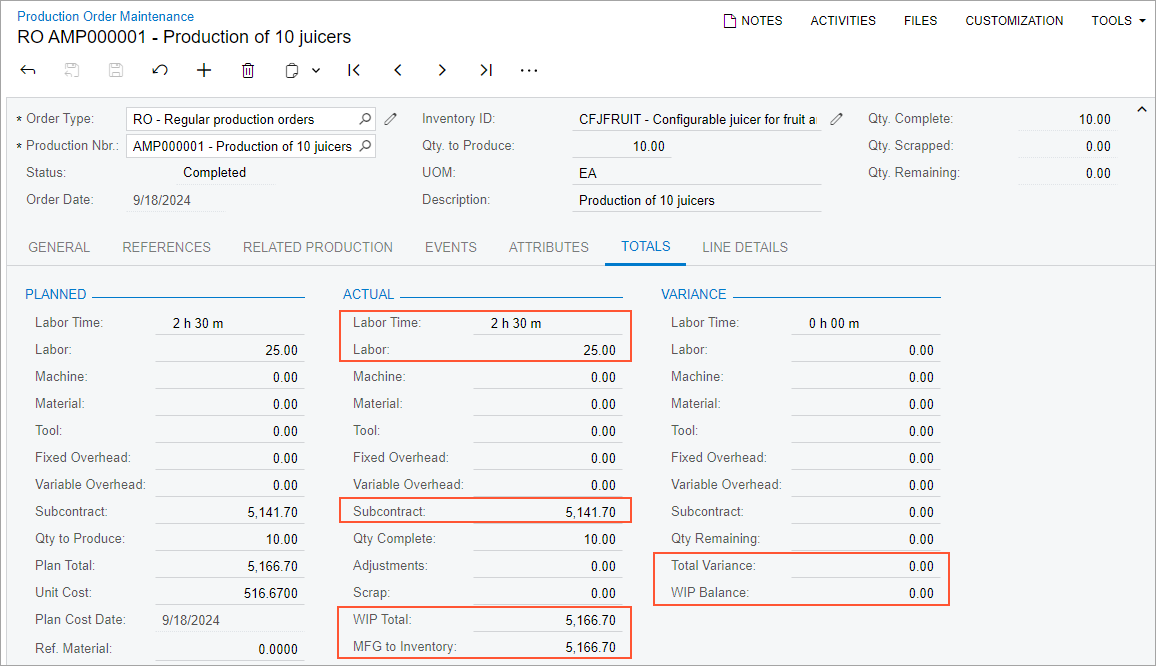Open the Tools dropdown menu
The width and height of the screenshot is (1156, 666).
pyautogui.click(x=1118, y=20)
